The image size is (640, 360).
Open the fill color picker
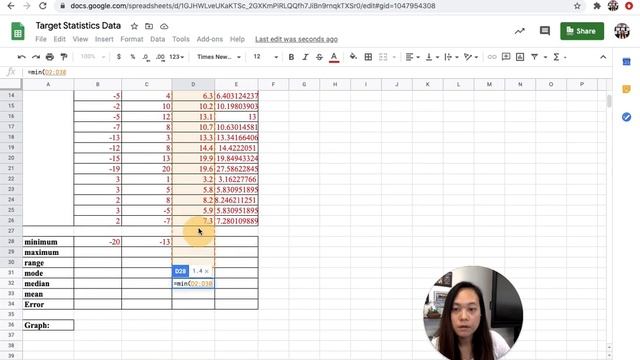[x=353, y=57]
